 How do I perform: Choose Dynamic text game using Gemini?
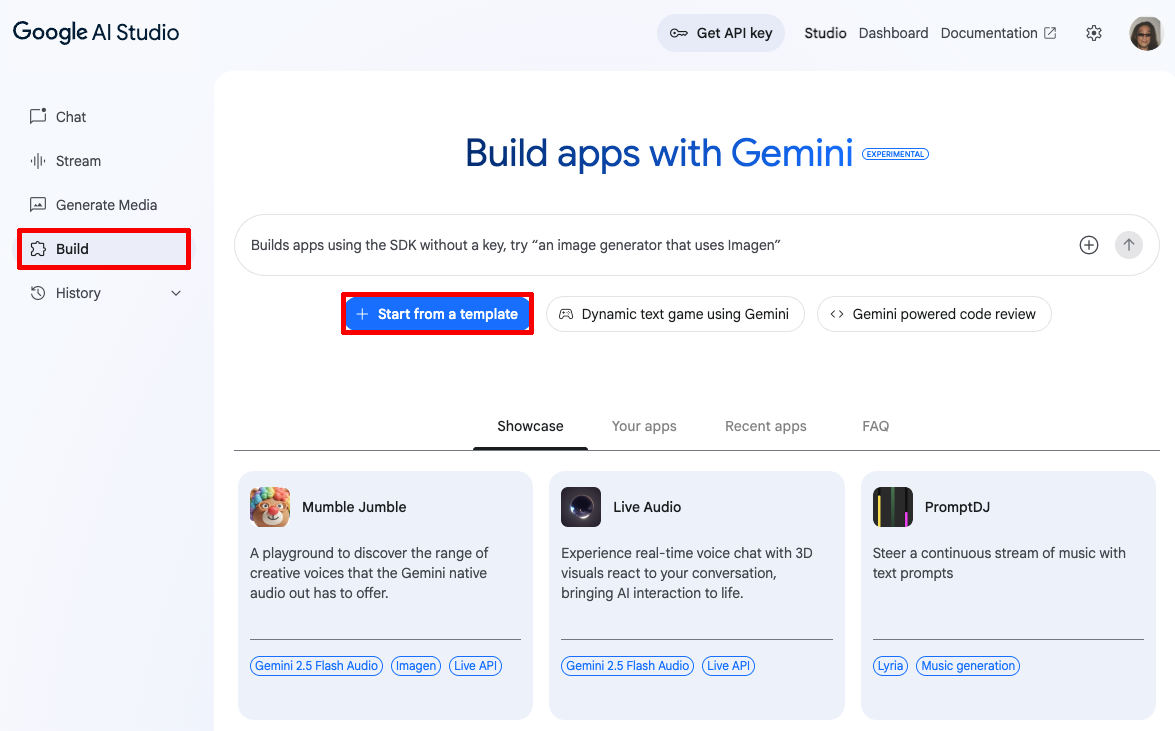[675, 314]
